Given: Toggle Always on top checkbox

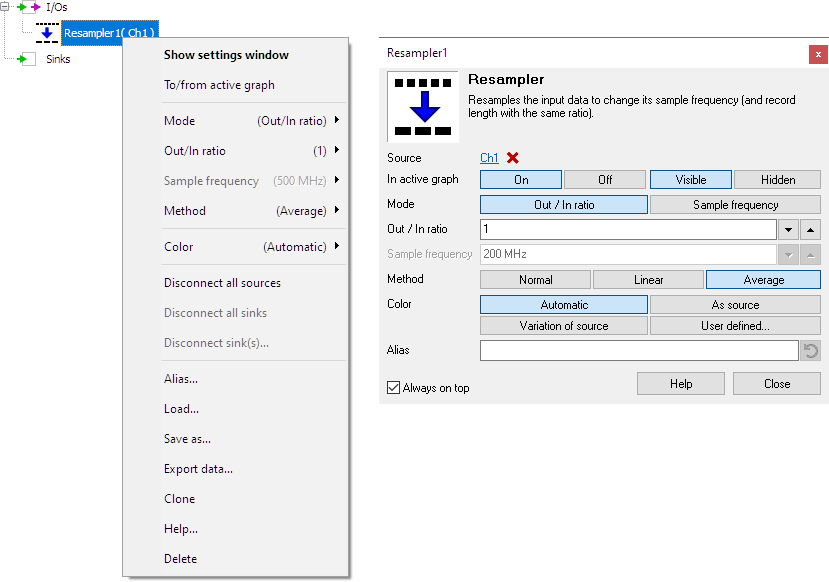Looking at the screenshot, I should click(393, 387).
